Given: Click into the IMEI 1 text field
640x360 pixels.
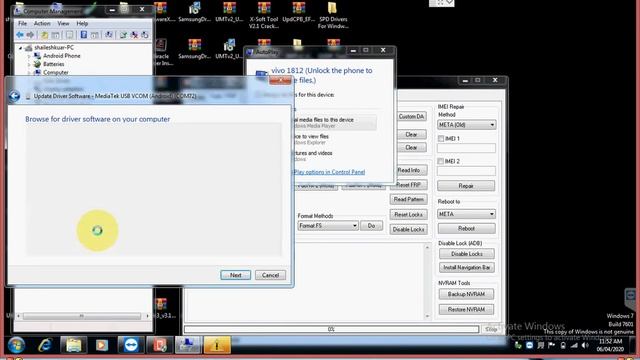Looking at the screenshot, I should pyautogui.click(x=466, y=148).
